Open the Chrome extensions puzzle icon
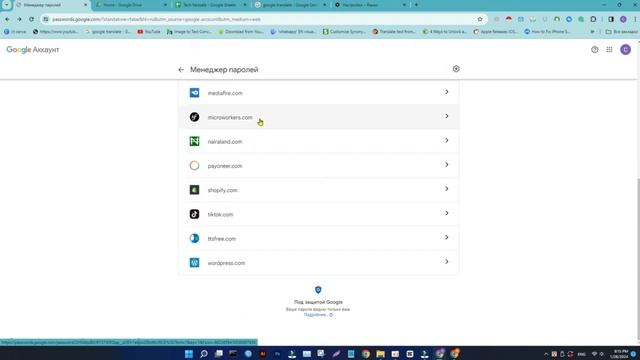Screen dimensions: 640x360 point(593,19)
